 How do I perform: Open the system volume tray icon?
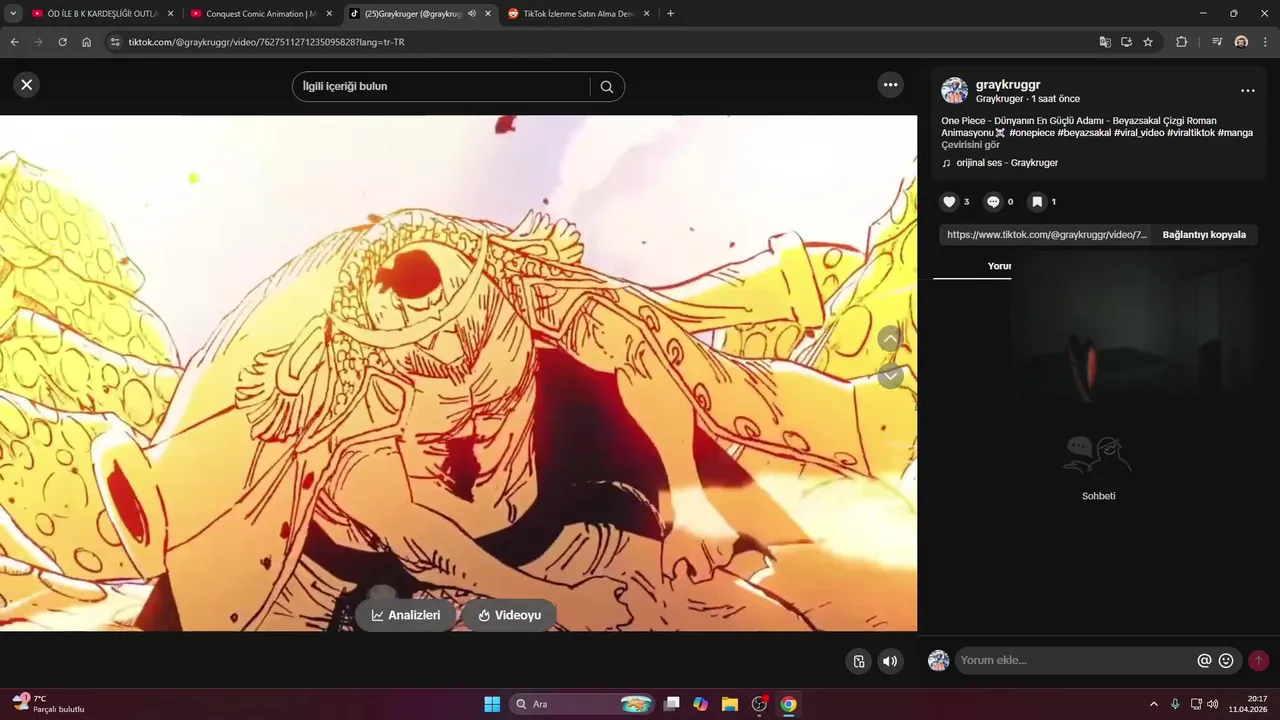click(1213, 704)
